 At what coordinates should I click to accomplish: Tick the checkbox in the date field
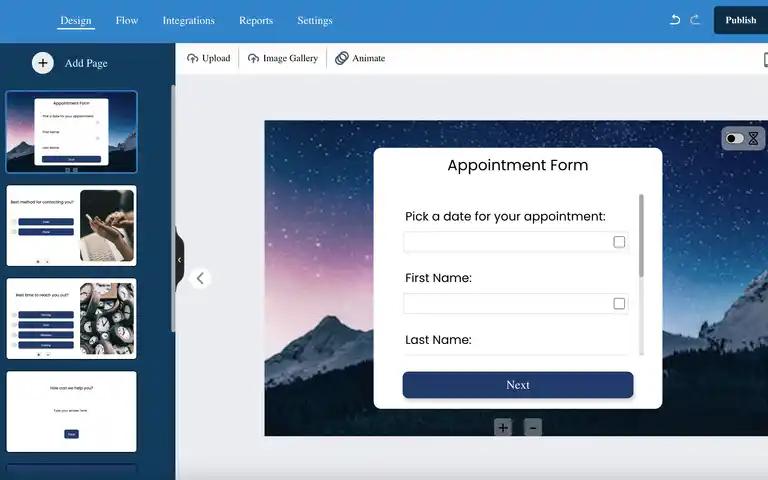click(x=619, y=242)
